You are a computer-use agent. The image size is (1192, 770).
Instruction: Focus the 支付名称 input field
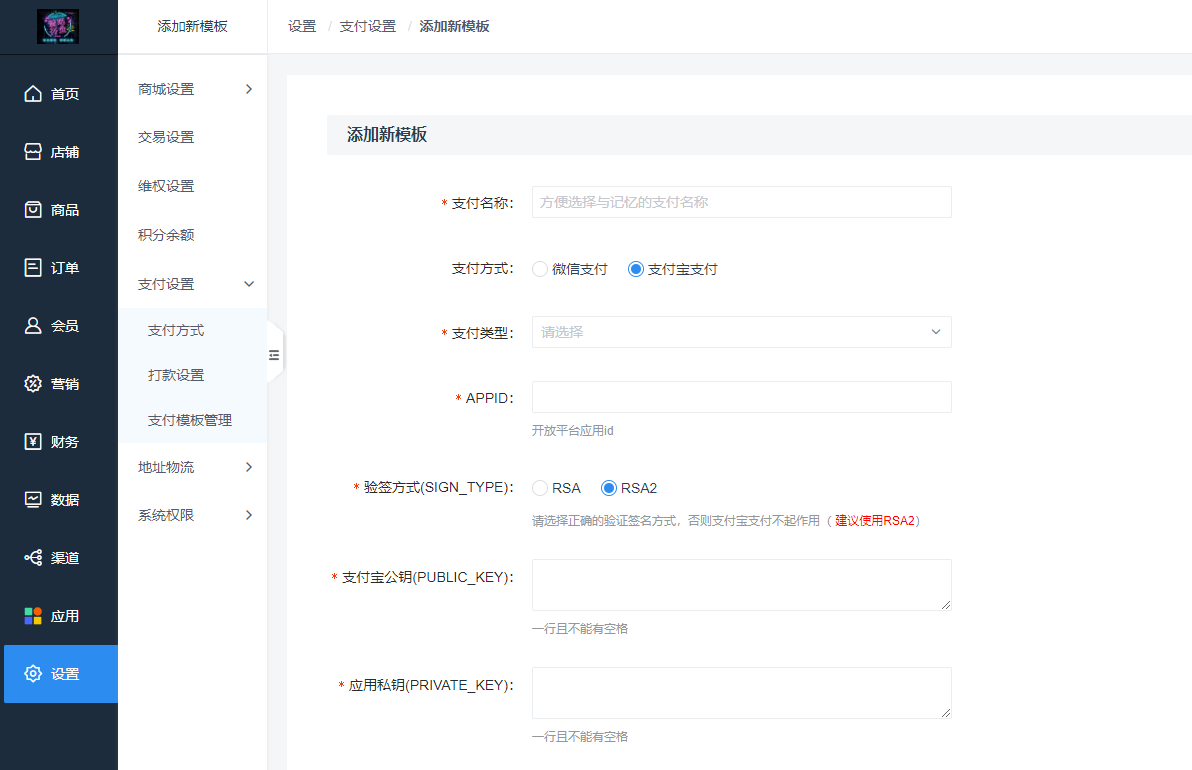pos(741,202)
